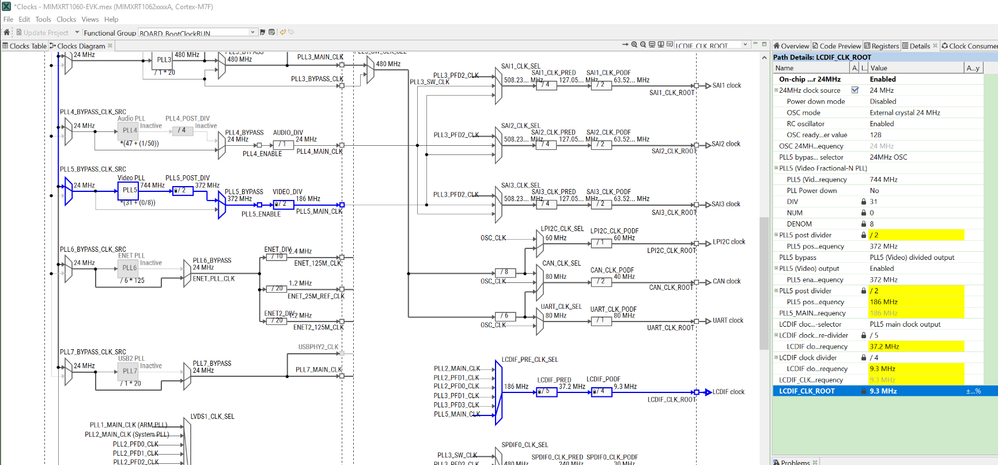Click the yellow 37.2 MHz frequency cell

916,347
